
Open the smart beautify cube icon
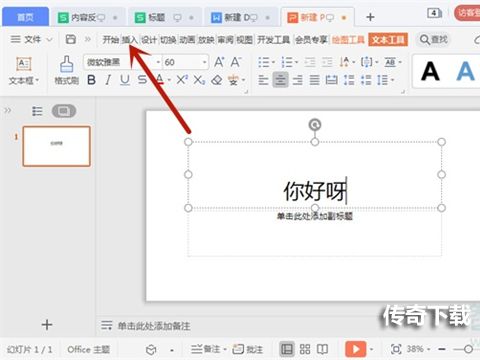click(x=151, y=350)
